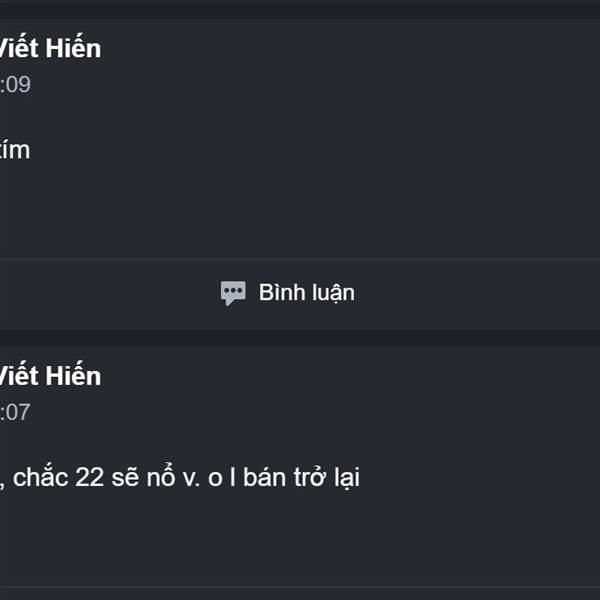Select the post text ending in "tím"
The image size is (600, 600).
pos(15,150)
